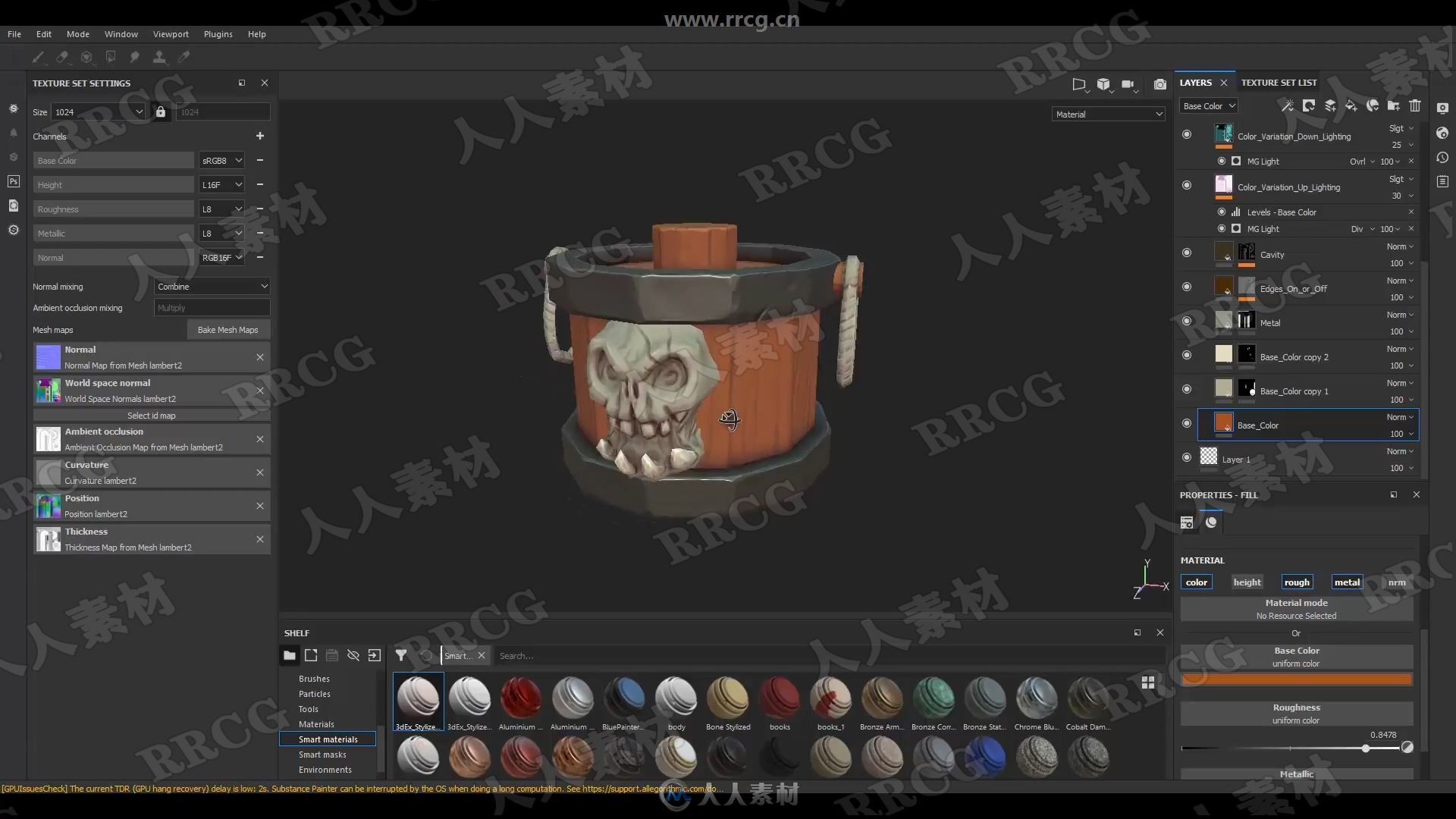
Task: Click the lock icon beside Size
Action: pyautogui.click(x=161, y=111)
